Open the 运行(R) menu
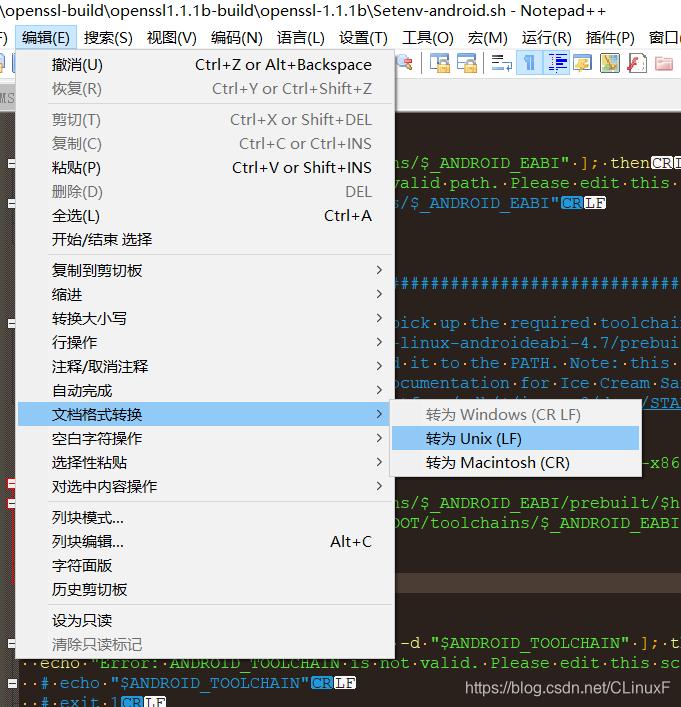 tap(547, 37)
